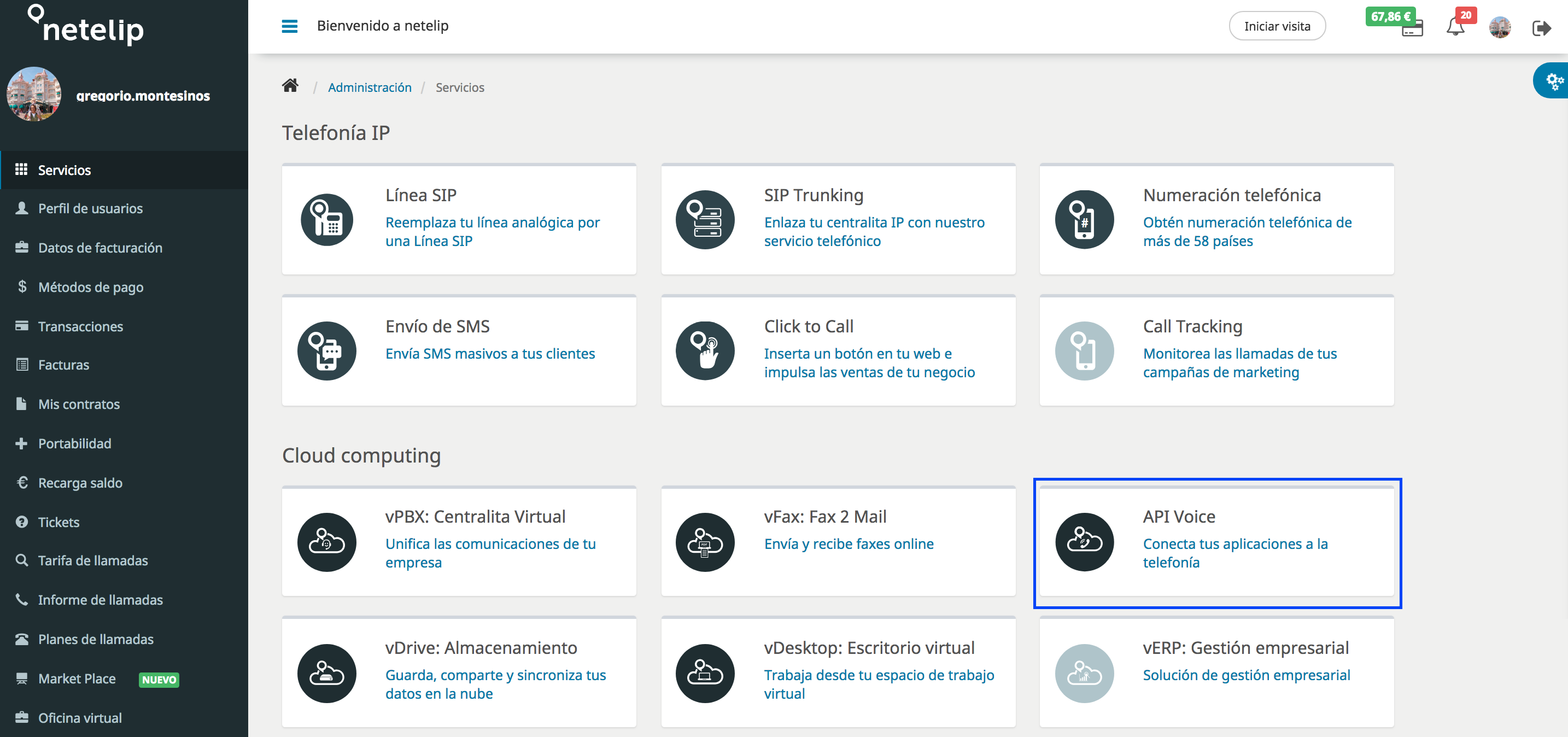Click the gregorio.montesinos username
The image size is (1568, 737).
coord(143,96)
